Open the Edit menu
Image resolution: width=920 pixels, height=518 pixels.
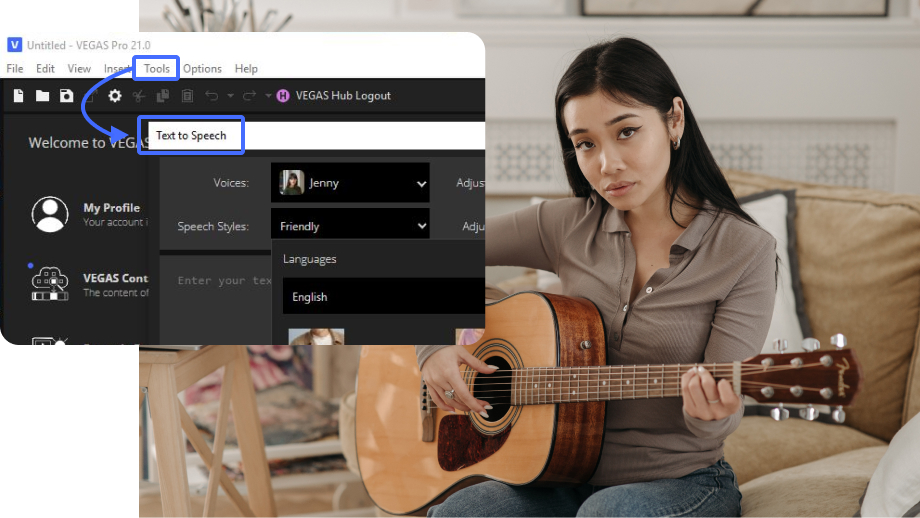[45, 69]
